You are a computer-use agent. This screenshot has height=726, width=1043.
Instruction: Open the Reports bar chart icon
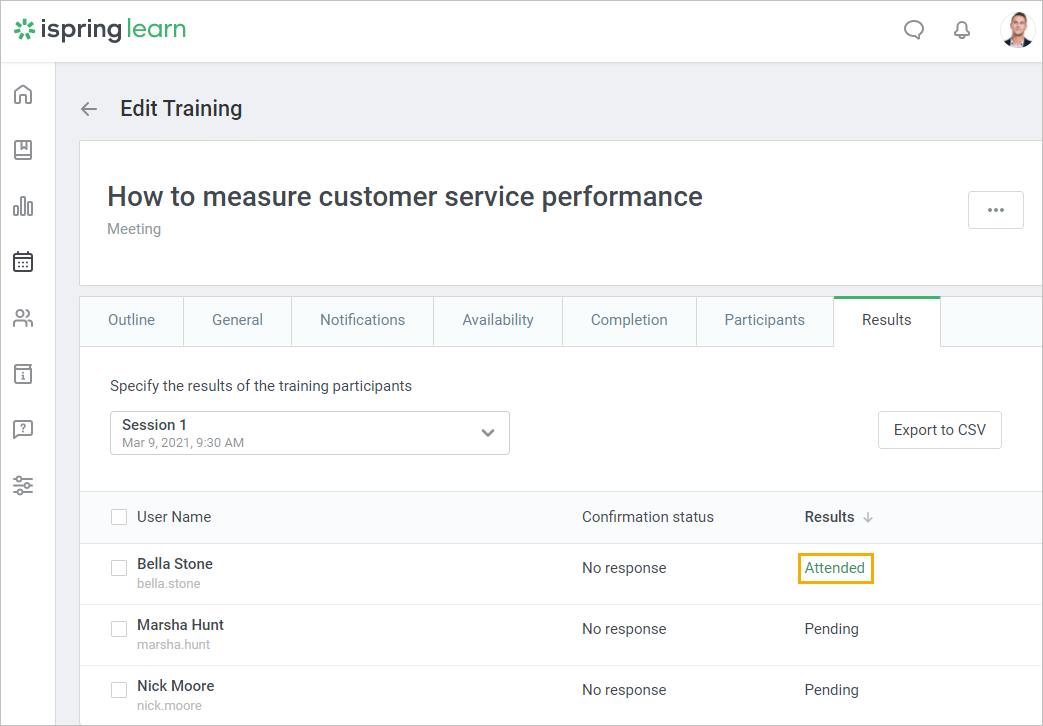click(x=23, y=206)
